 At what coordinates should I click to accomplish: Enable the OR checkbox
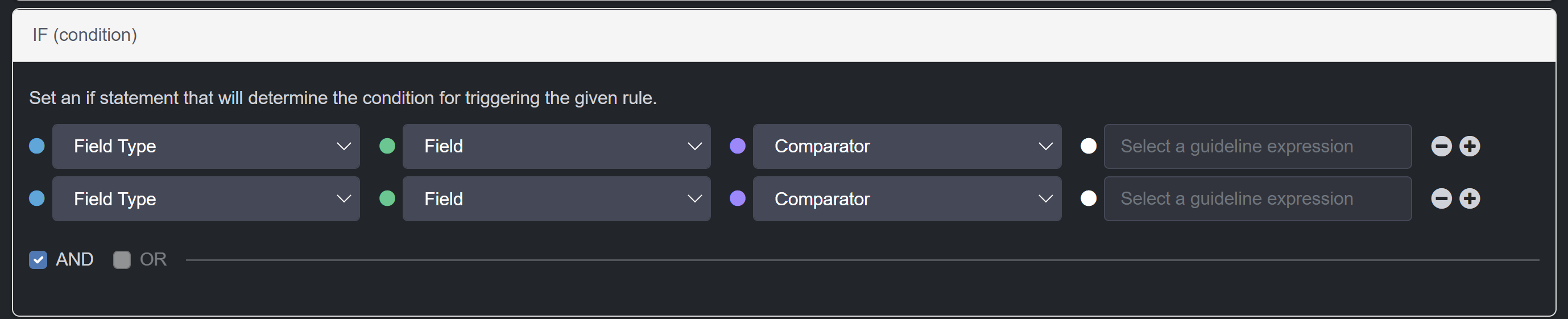pos(122,260)
